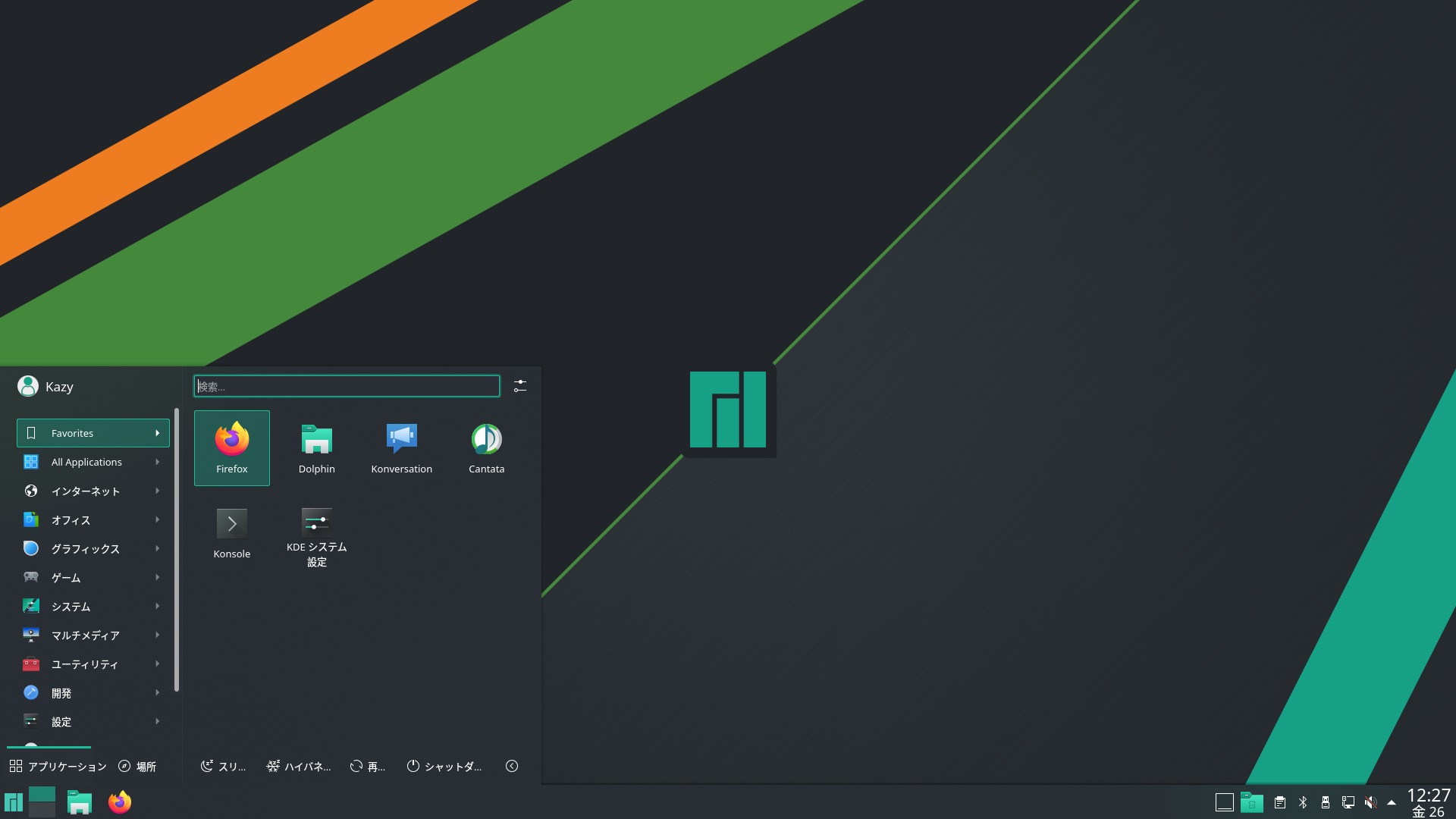This screenshot has width=1456, height=819.
Task: Toggle the launcher settings icon beside search
Action: 519,386
